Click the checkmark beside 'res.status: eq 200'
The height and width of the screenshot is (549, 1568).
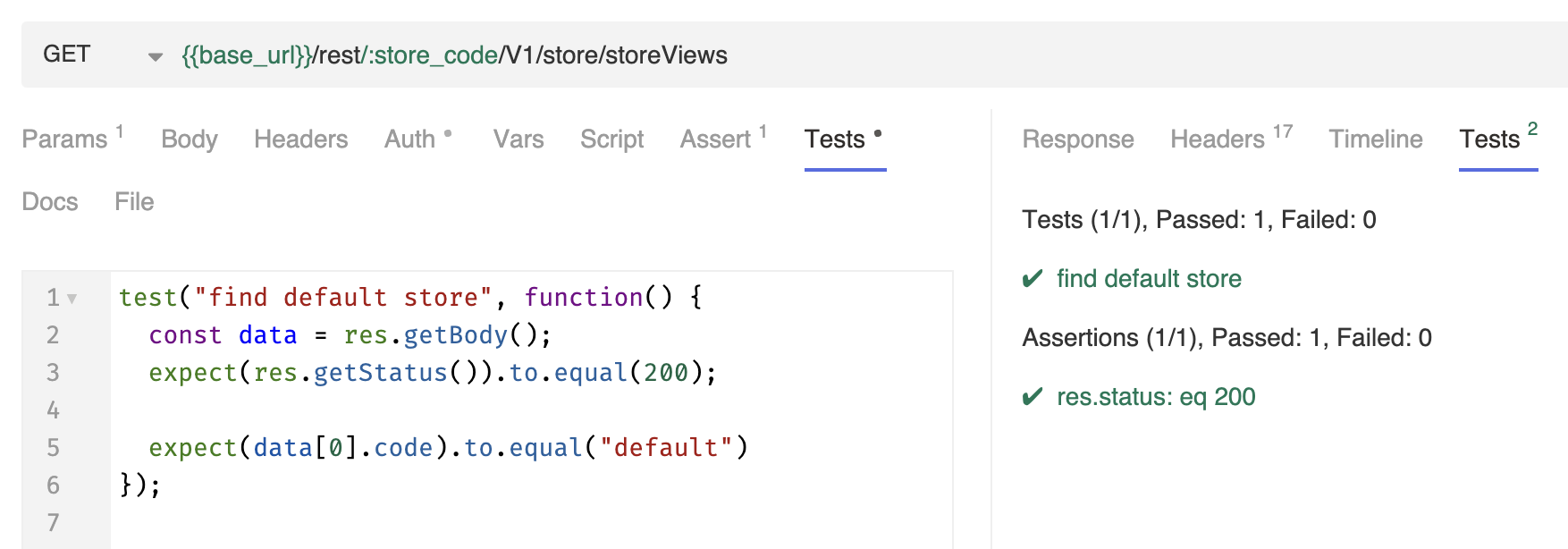point(1033,397)
